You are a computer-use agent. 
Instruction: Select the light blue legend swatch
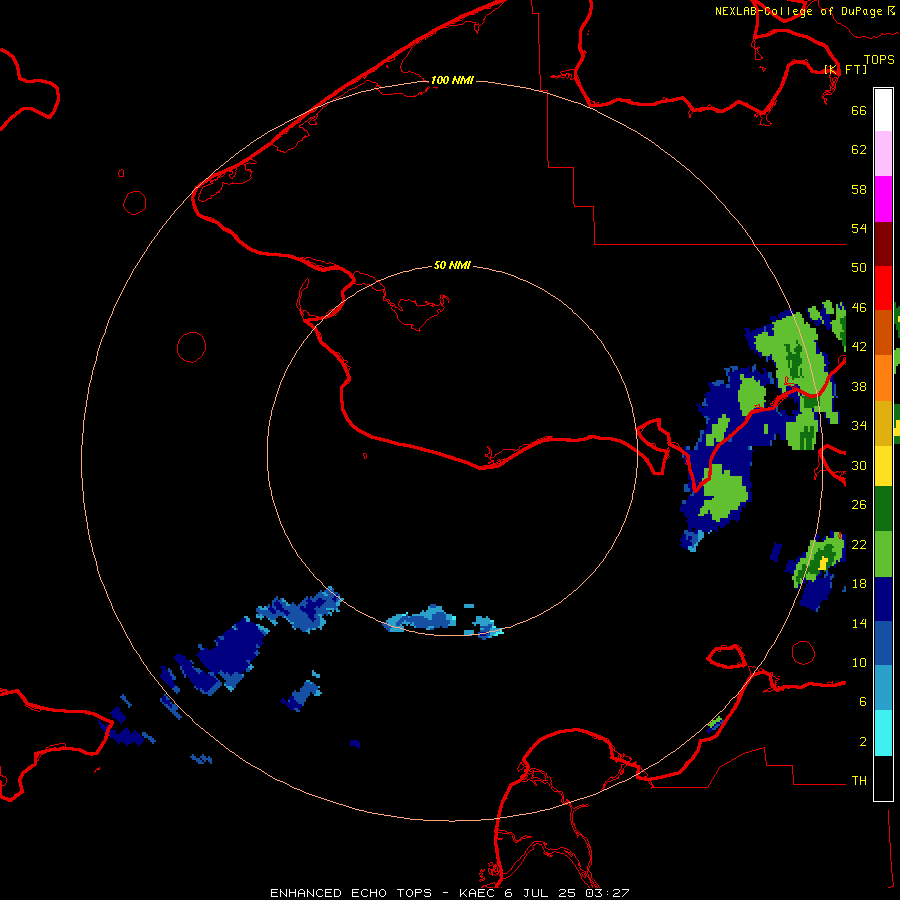[x=883, y=688]
